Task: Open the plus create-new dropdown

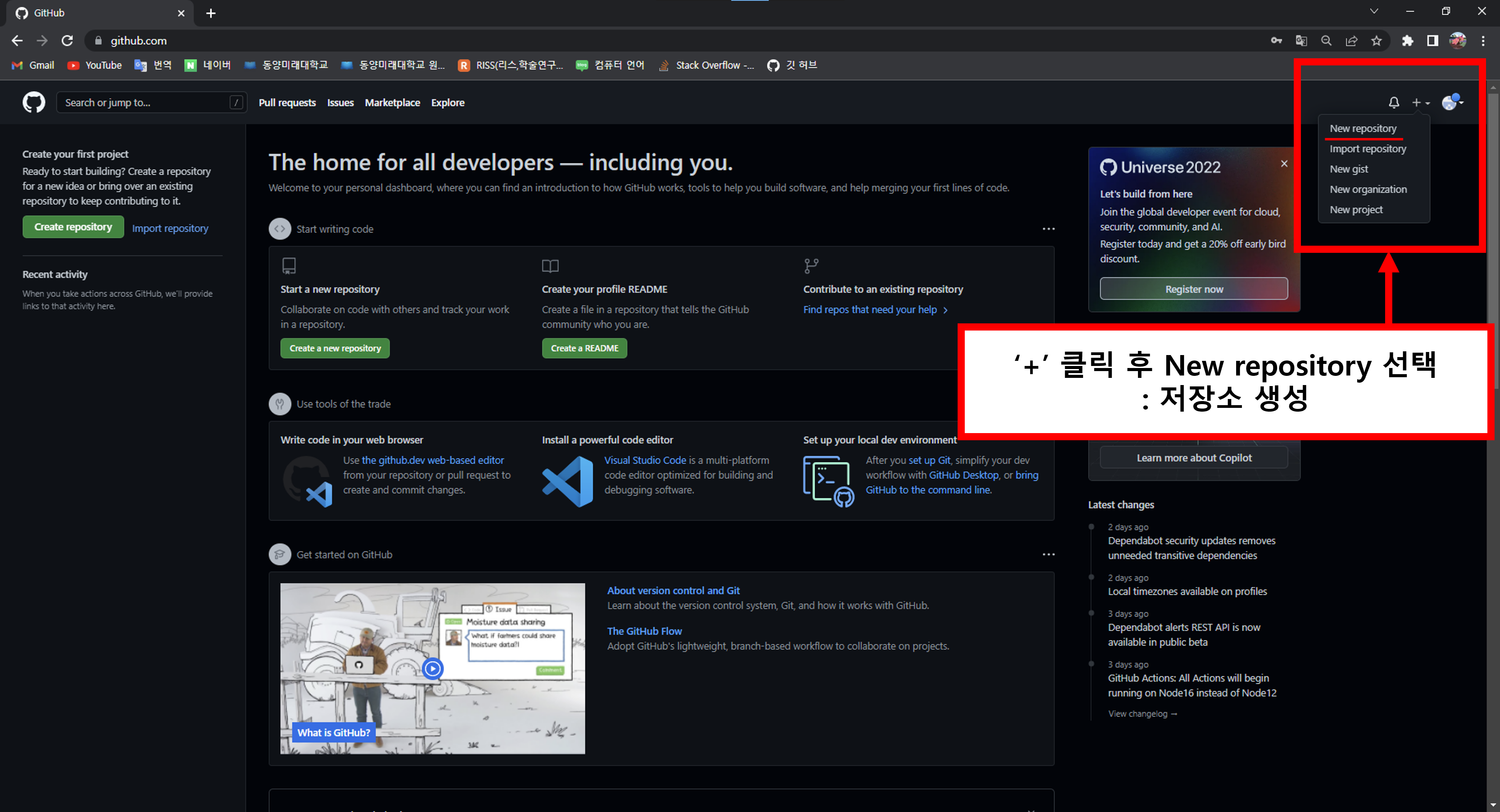Action: pos(1420,103)
